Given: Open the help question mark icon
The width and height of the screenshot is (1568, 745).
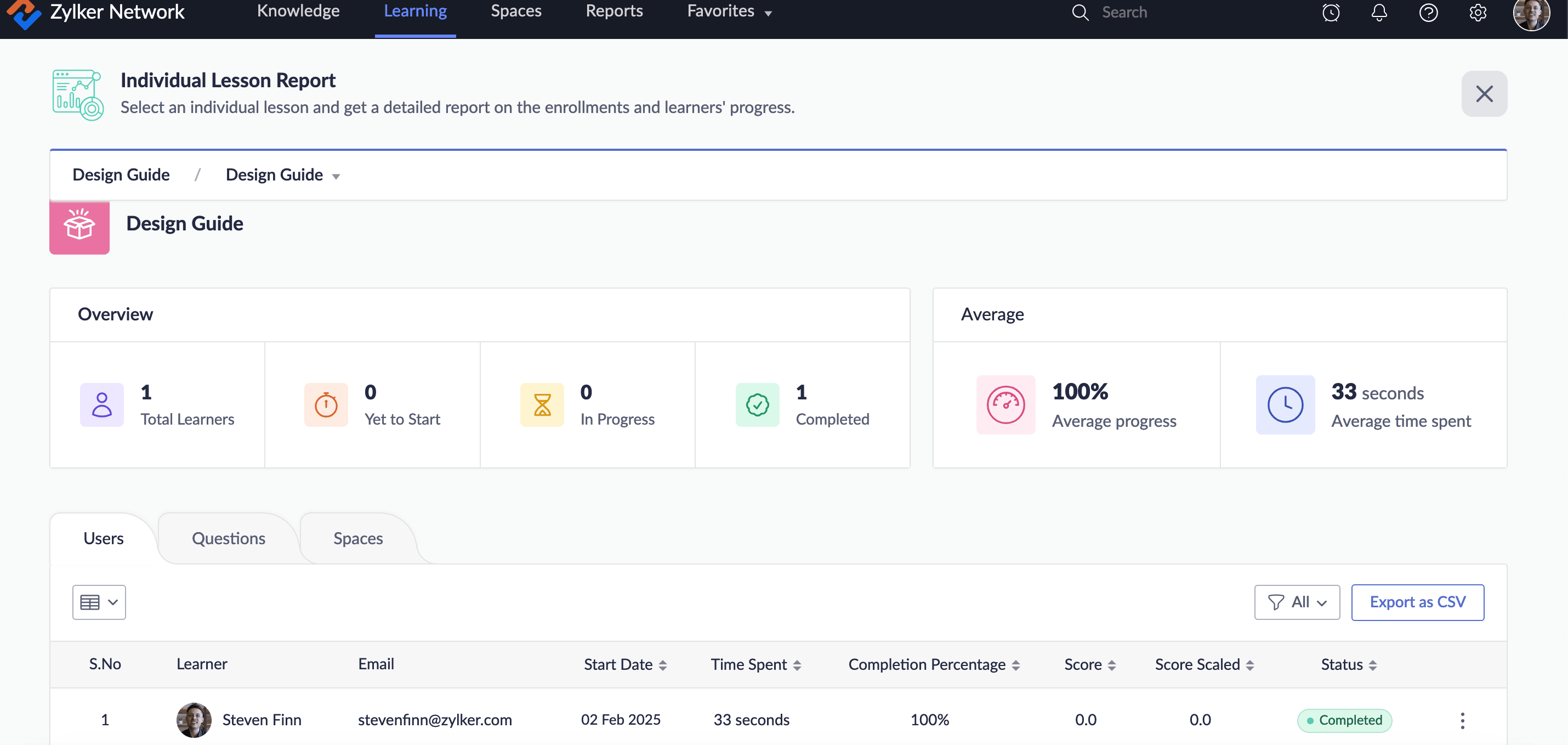Looking at the screenshot, I should pyautogui.click(x=1428, y=12).
